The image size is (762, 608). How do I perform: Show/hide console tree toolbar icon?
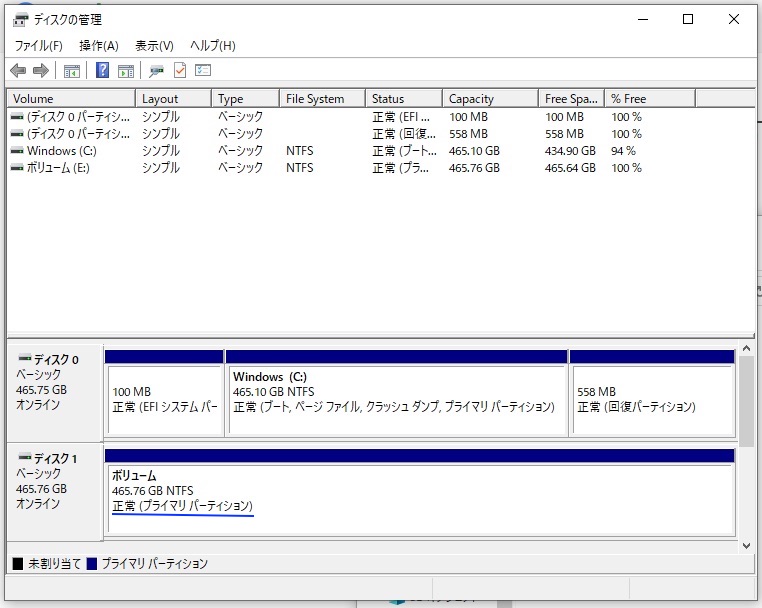click(x=72, y=71)
